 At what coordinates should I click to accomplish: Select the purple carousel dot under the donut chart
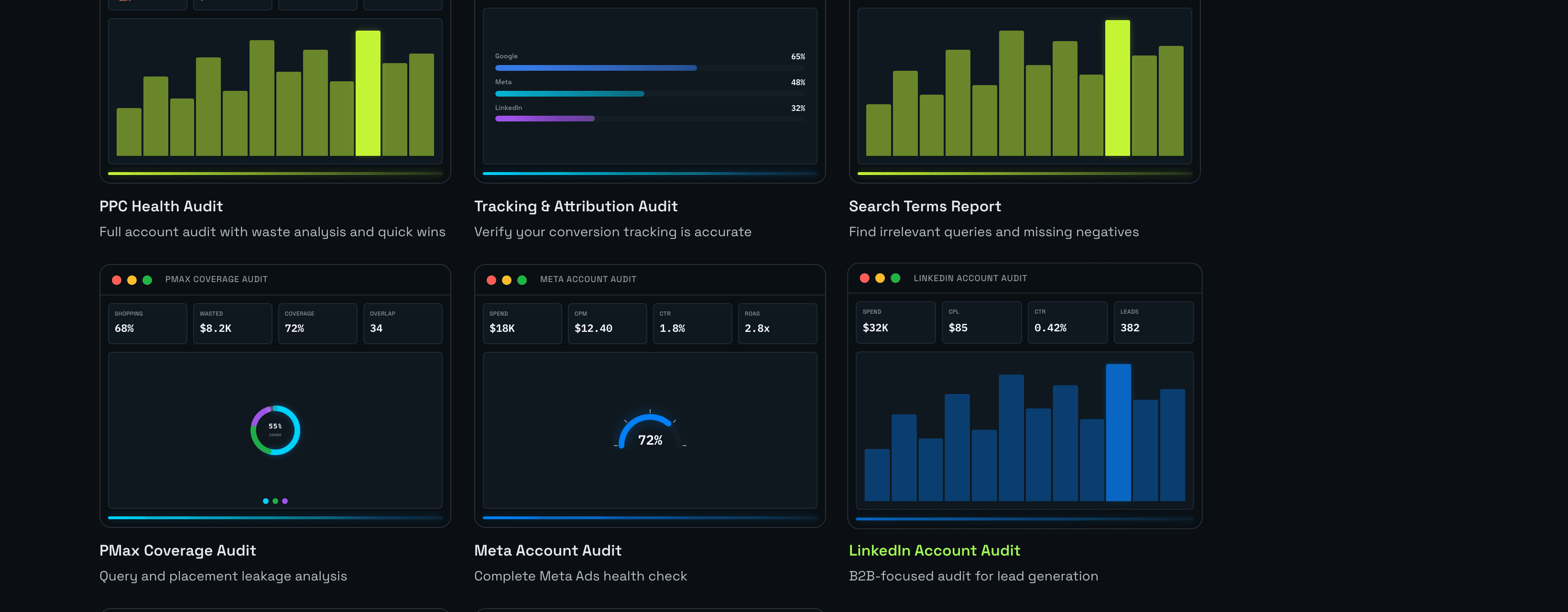tap(284, 501)
